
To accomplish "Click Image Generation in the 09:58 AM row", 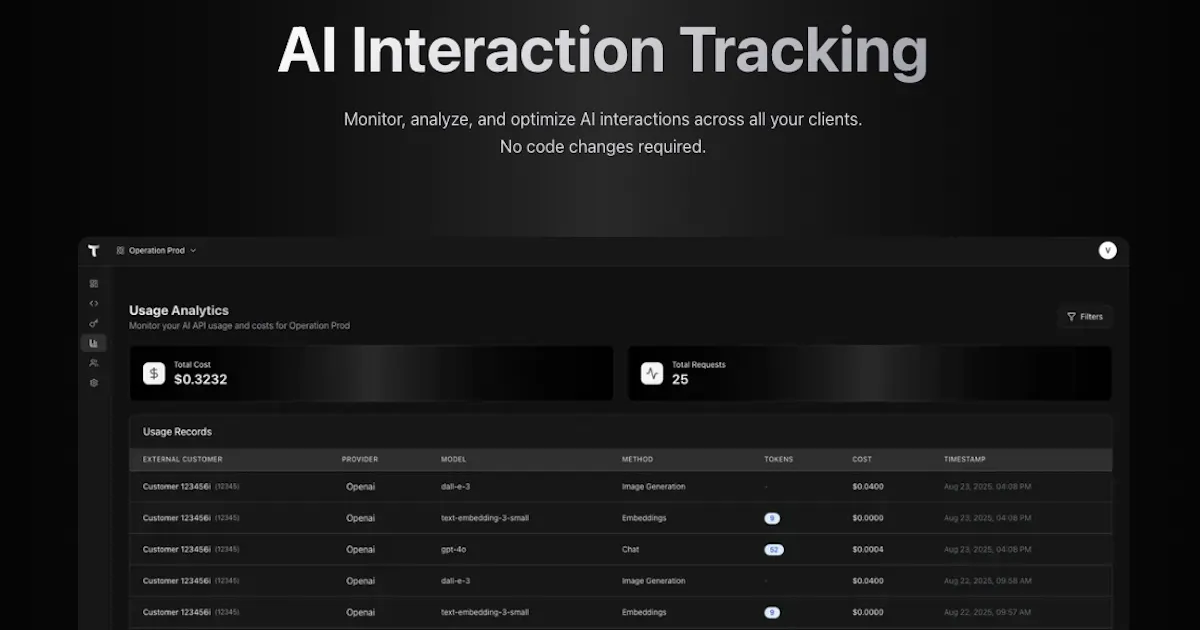I will point(654,581).
